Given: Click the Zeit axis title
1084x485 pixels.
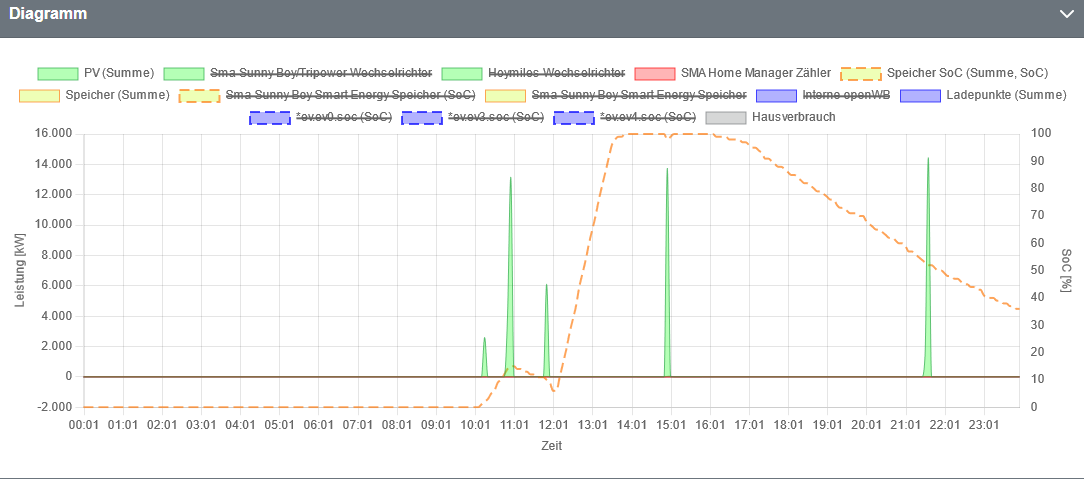Looking at the screenshot, I should click(552, 446).
